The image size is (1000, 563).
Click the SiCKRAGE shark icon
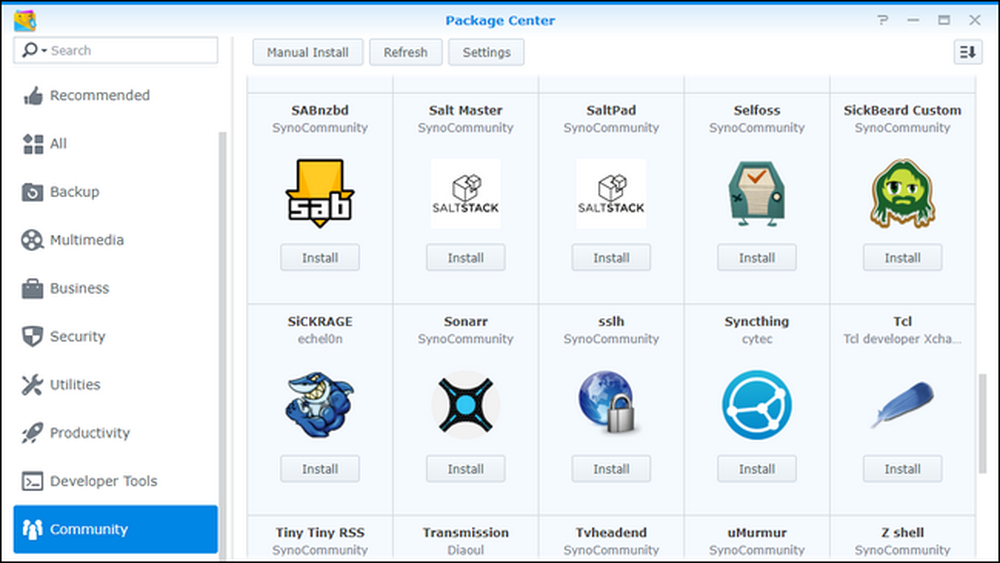tap(320, 404)
